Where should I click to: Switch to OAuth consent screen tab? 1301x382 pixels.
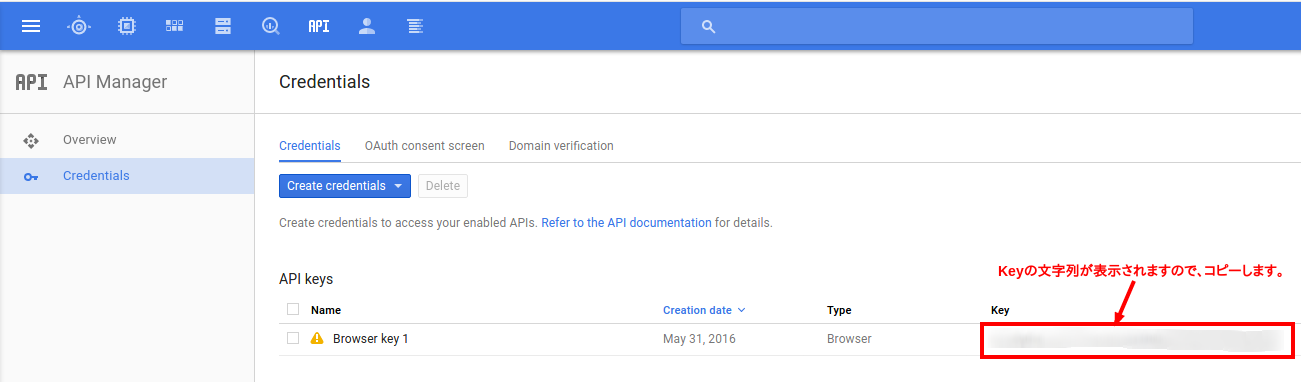point(424,146)
